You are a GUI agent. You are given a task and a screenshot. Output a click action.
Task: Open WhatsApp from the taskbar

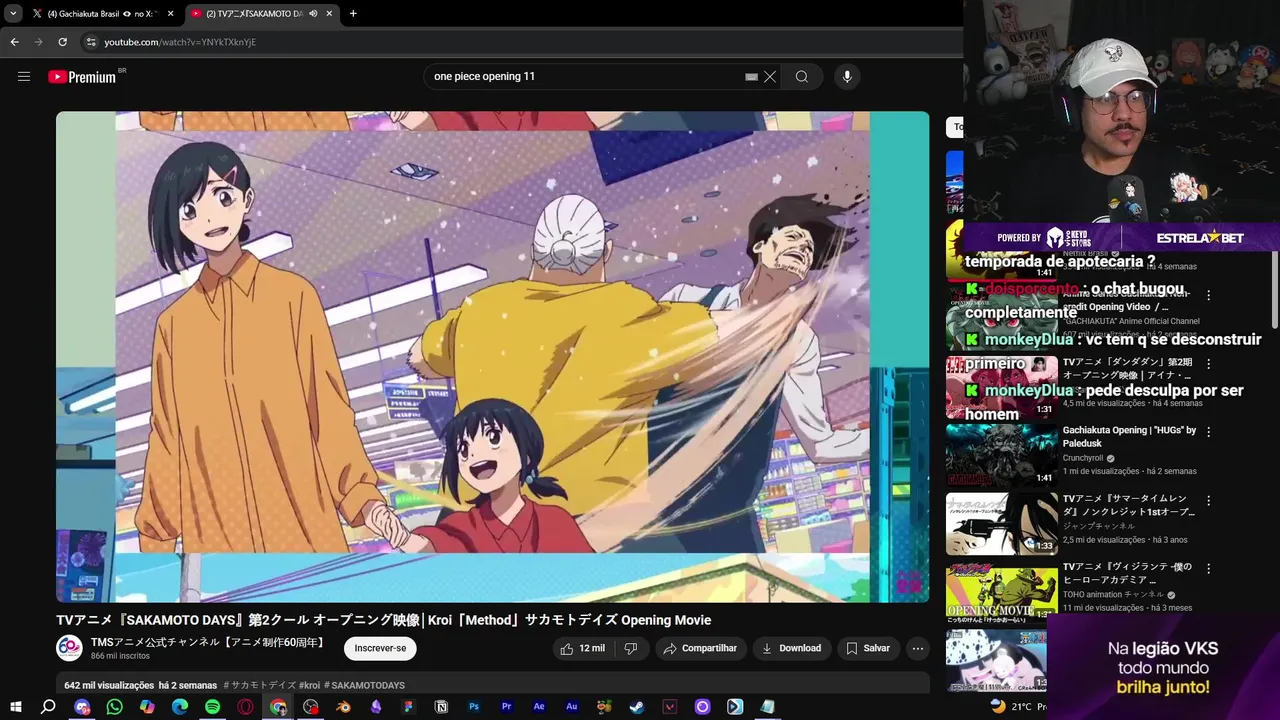point(114,706)
